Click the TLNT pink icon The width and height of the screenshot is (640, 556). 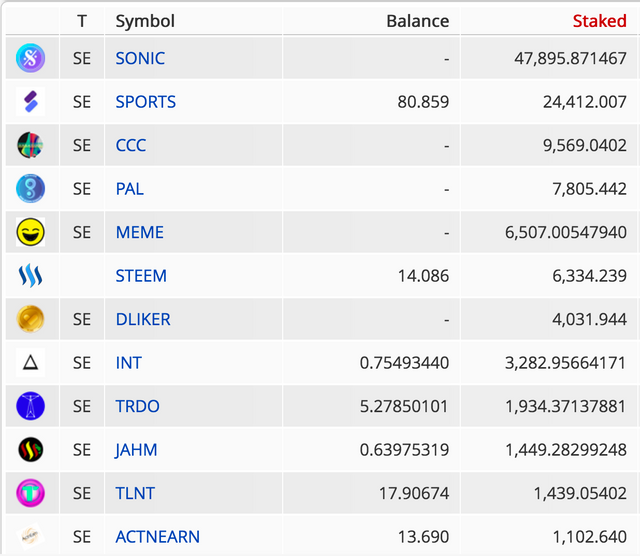click(x=30, y=493)
